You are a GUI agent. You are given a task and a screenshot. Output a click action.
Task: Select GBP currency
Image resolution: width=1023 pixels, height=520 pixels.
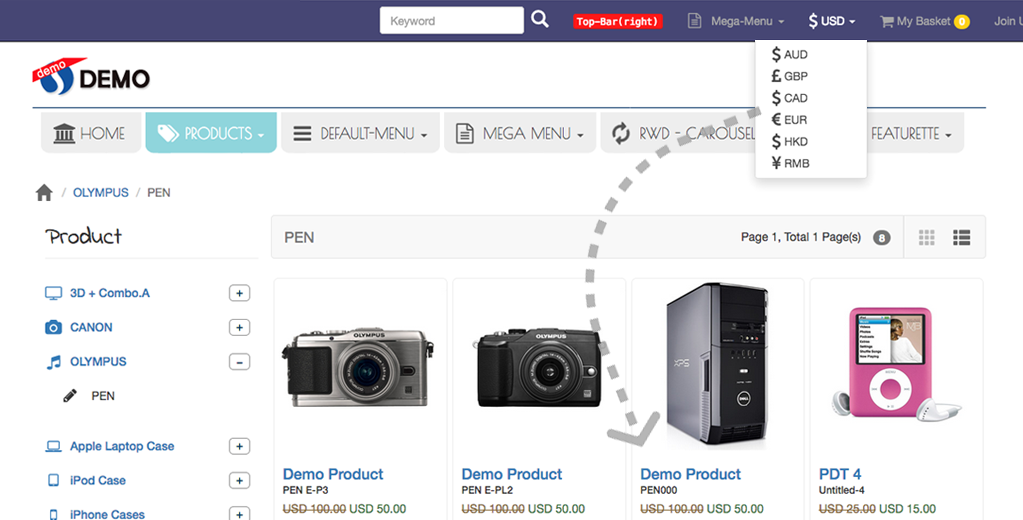[789, 76]
